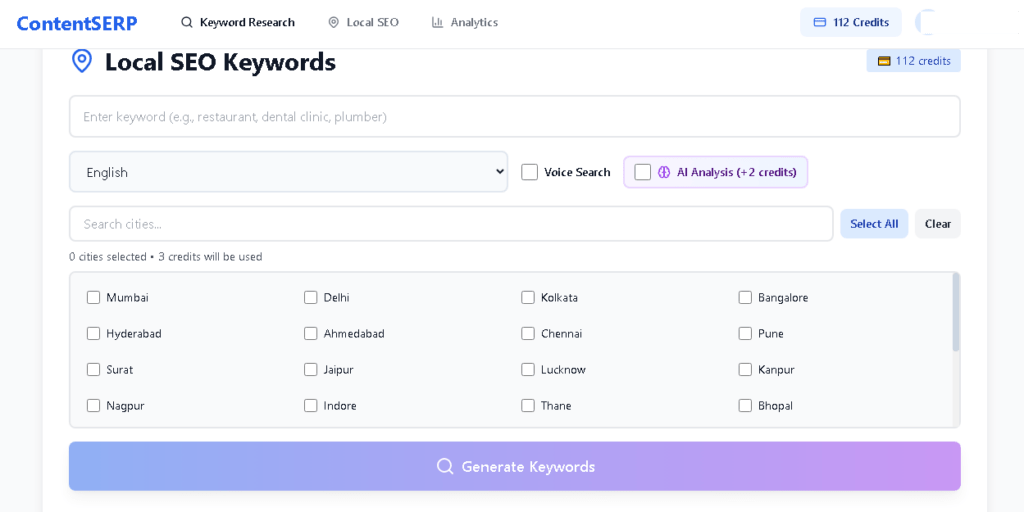Image resolution: width=1024 pixels, height=512 pixels.
Task: Open the English language dropdown
Action: (288, 172)
